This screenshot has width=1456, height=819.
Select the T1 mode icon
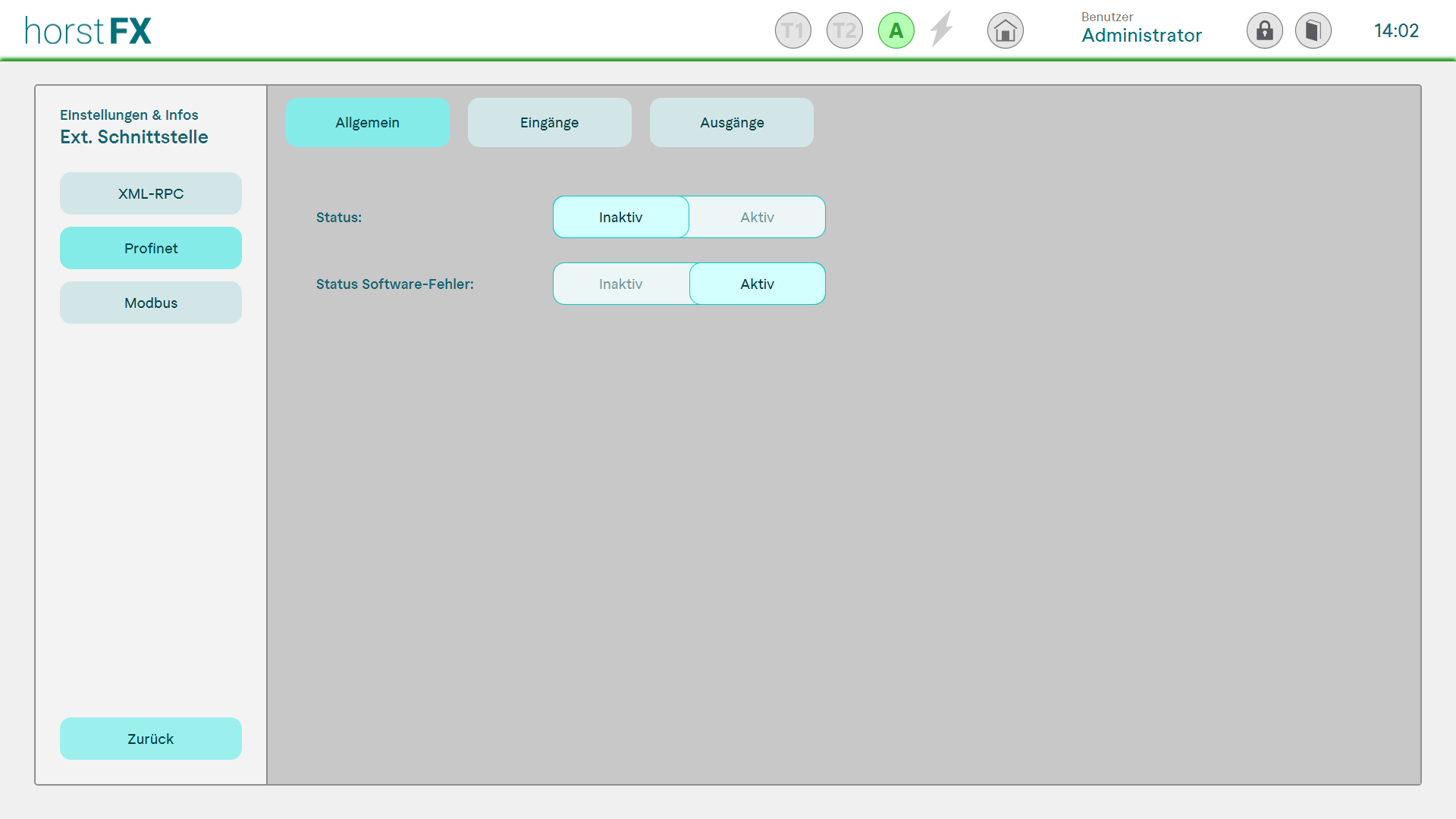[x=792, y=31]
